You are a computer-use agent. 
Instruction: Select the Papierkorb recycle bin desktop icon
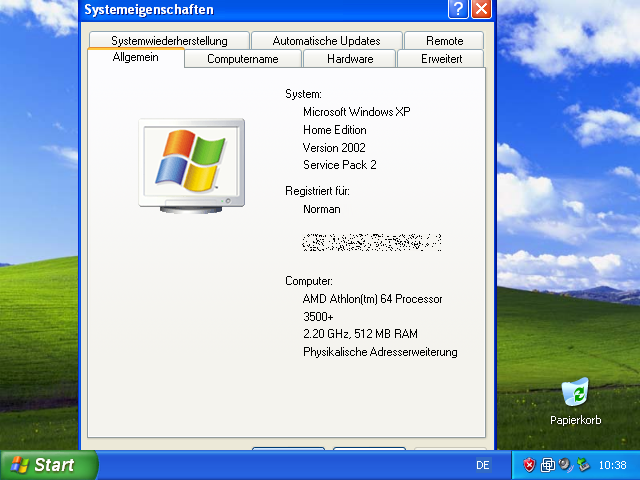click(575, 398)
